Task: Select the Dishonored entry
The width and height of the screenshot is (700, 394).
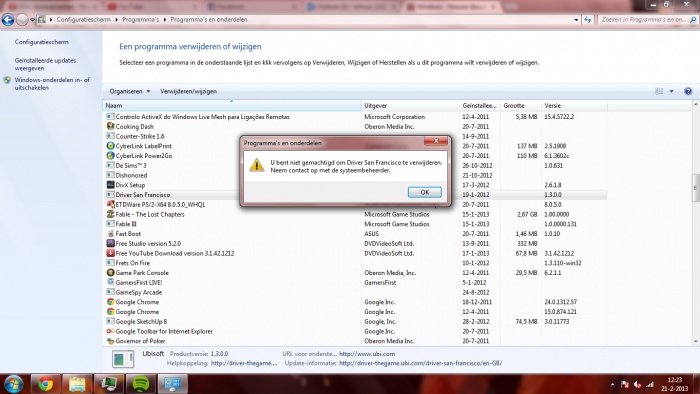Action: [x=131, y=175]
